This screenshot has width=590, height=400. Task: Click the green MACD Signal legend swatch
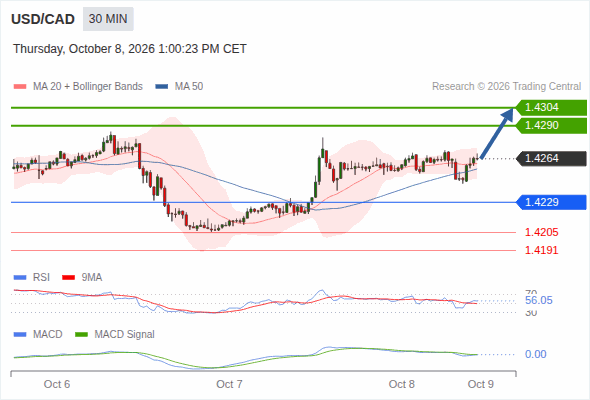[81, 335]
